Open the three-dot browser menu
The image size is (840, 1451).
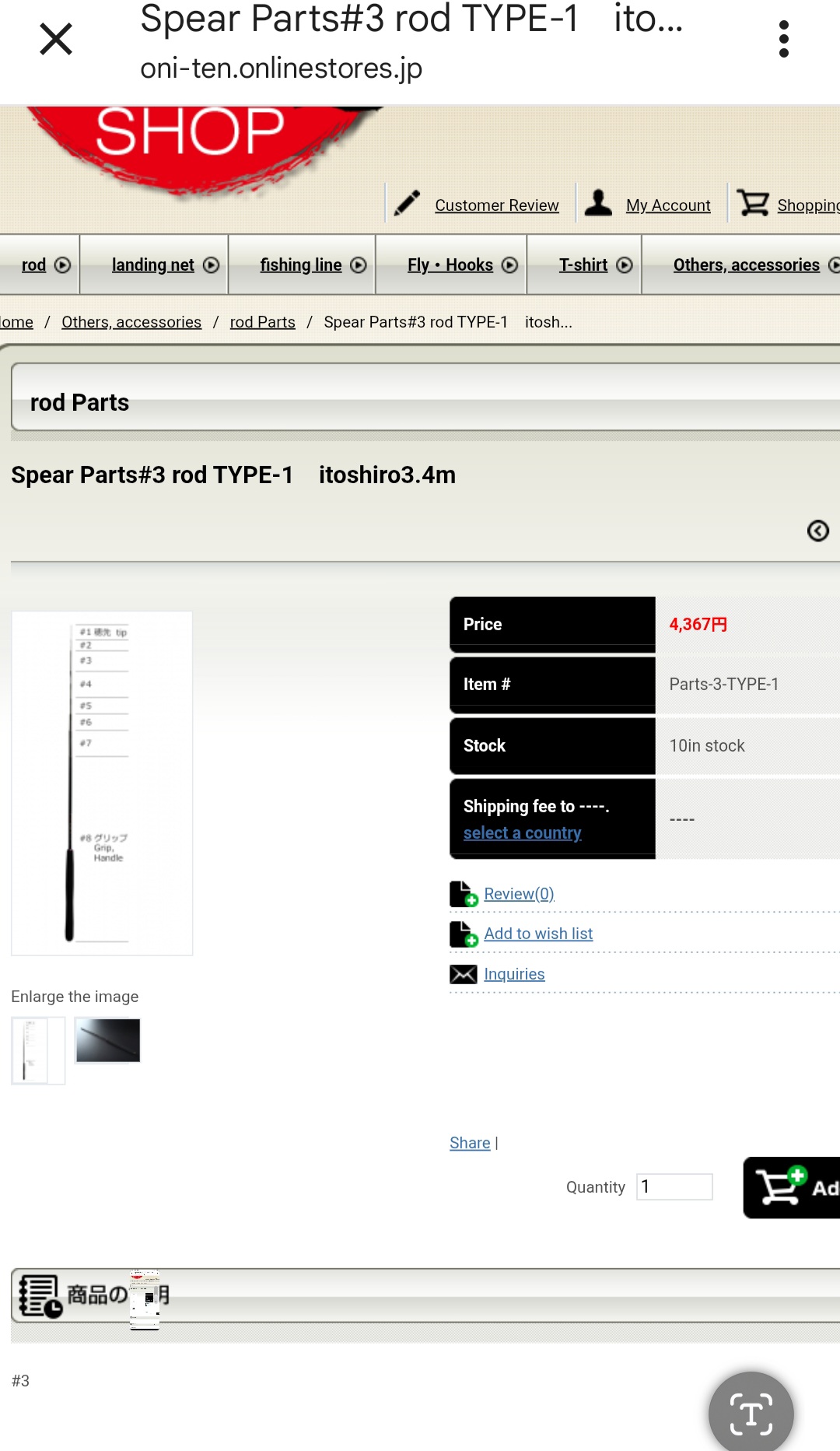click(783, 39)
